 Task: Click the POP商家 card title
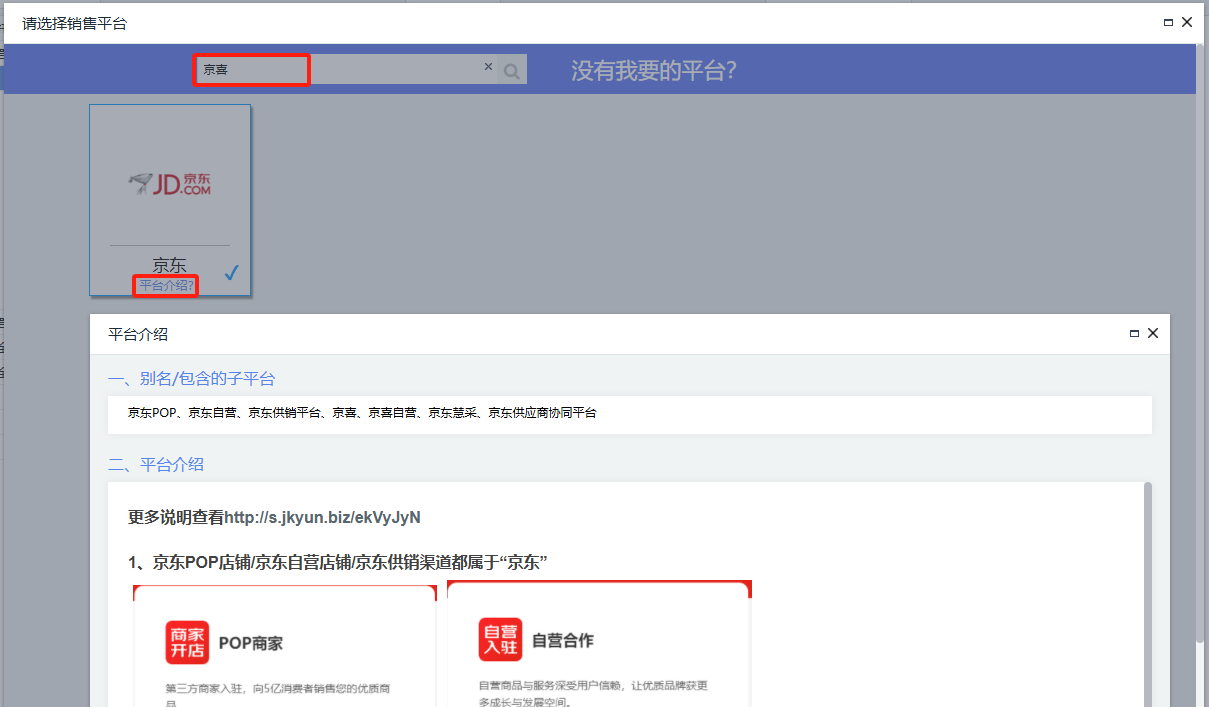coord(251,643)
